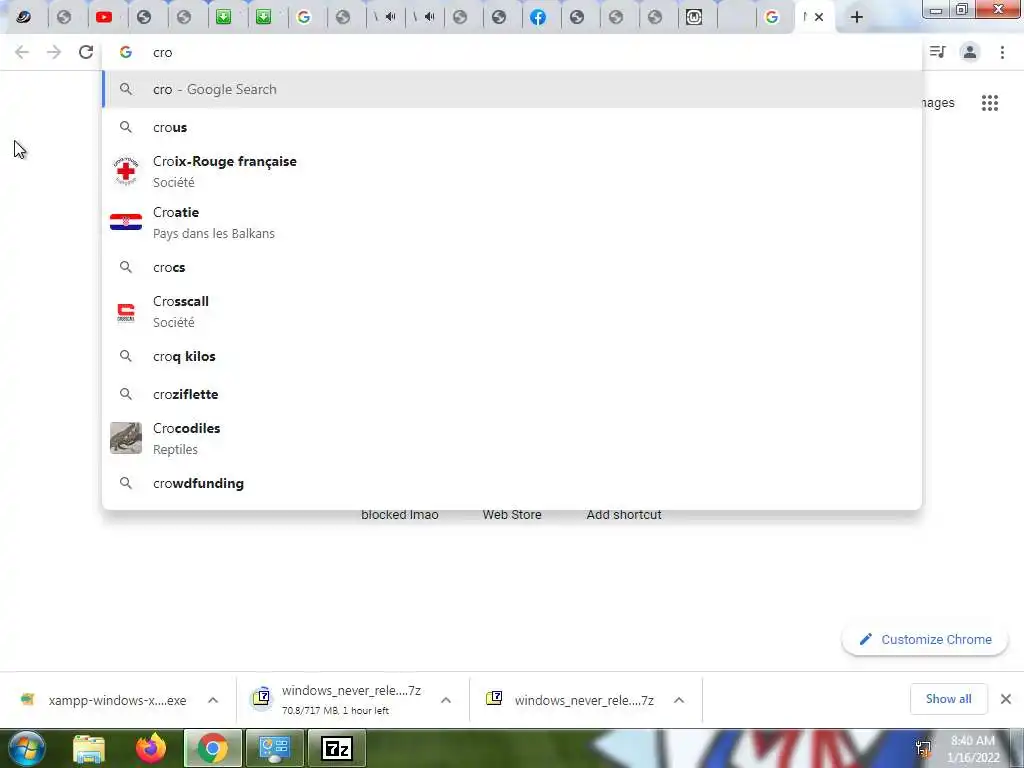Click the Google G icon in the omnibox
The image size is (1024, 768).
(125, 52)
